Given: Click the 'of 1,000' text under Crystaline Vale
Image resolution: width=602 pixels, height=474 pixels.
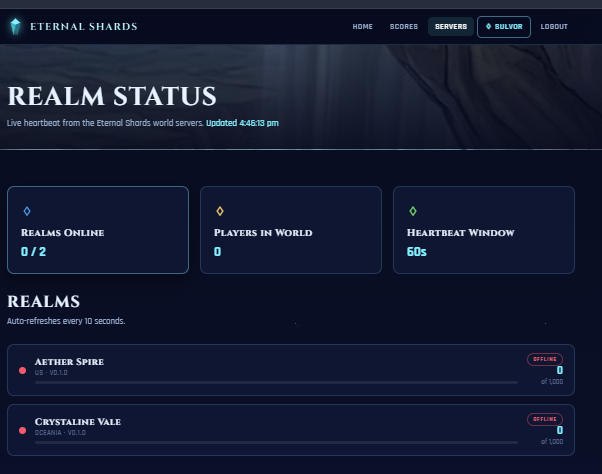Looking at the screenshot, I should [x=552, y=441].
